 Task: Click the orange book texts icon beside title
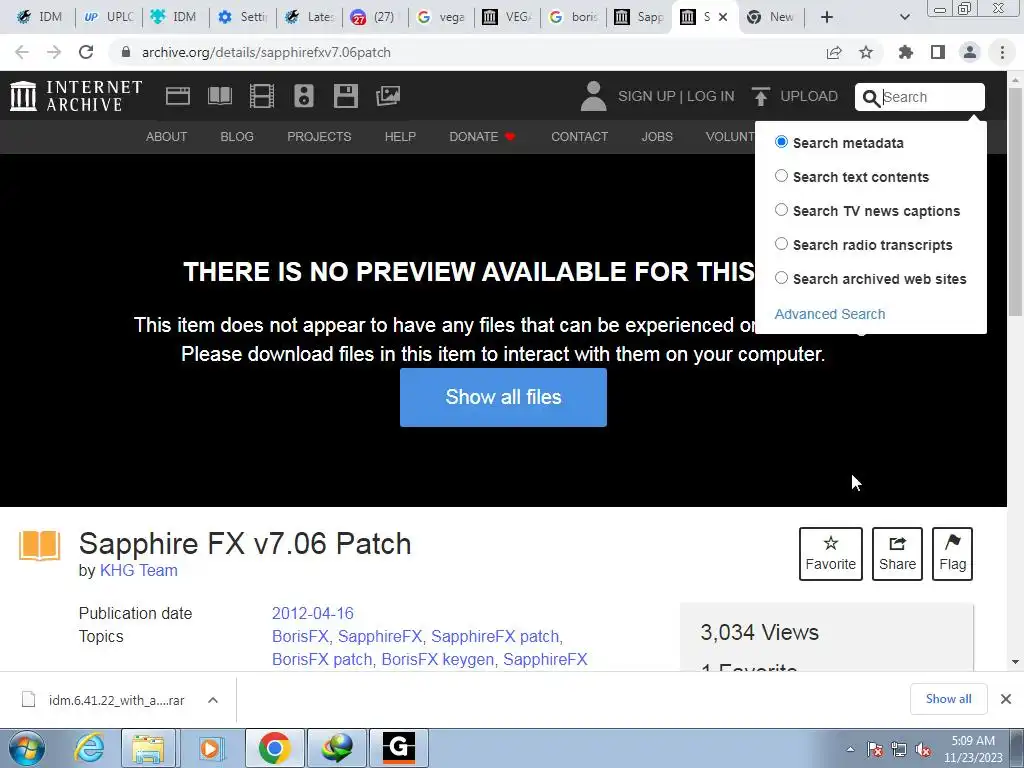coord(39,546)
